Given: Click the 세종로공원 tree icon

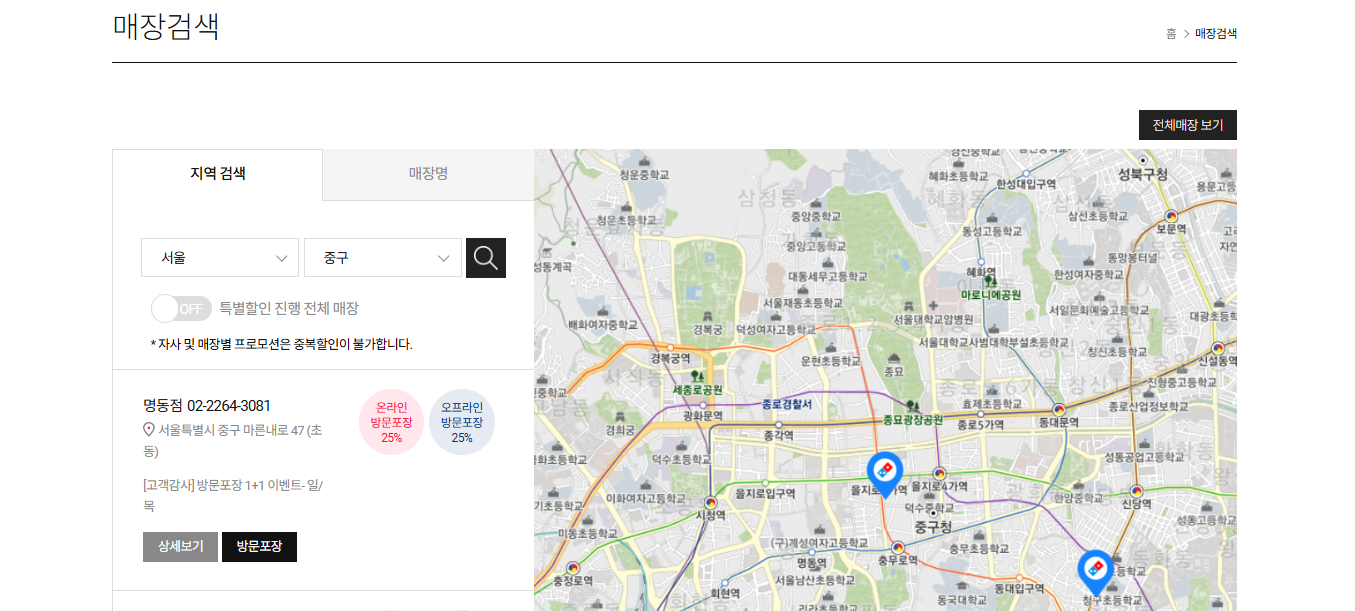Looking at the screenshot, I should click(698, 376).
